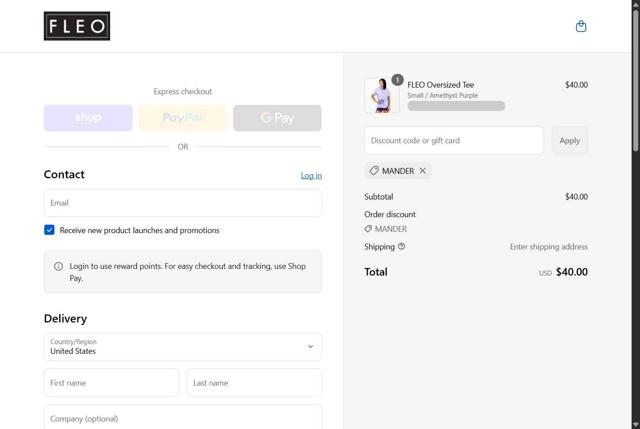Image resolution: width=640 pixels, height=429 pixels.
Task: Click scrollbar down arrow at bottom
Action: 636,425
